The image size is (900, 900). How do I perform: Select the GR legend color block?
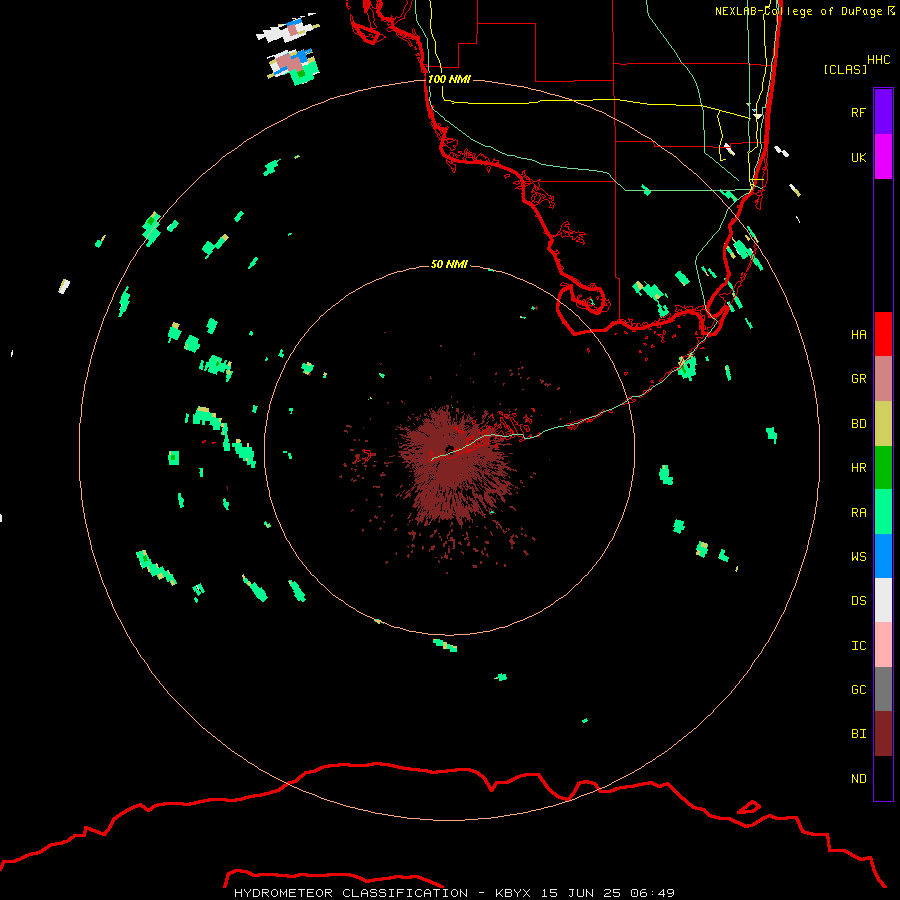pos(883,379)
